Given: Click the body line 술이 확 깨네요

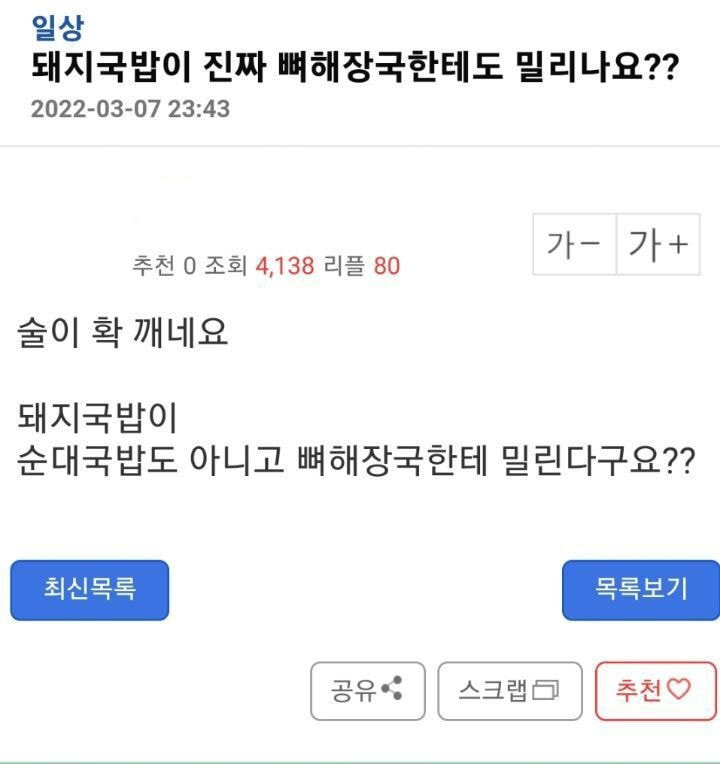Looking at the screenshot, I should (x=123, y=333).
